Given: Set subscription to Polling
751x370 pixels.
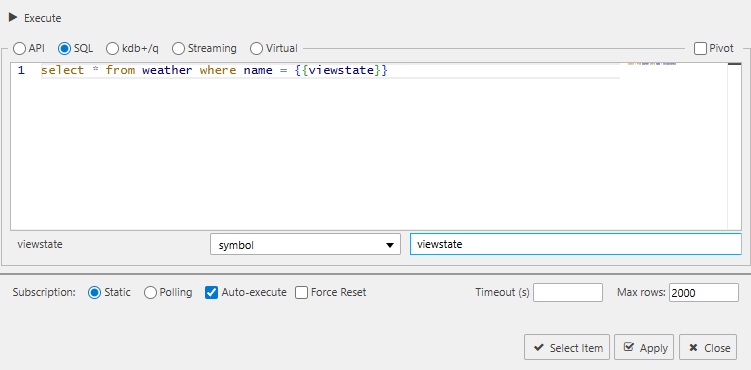Looking at the screenshot, I should (150, 292).
